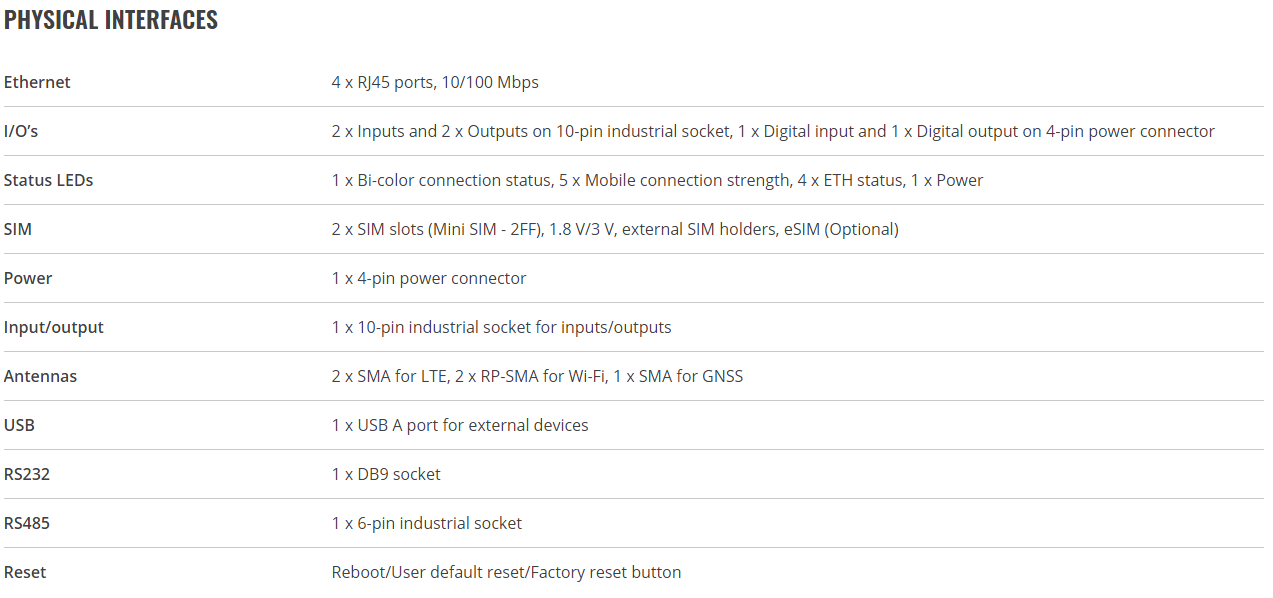The height and width of the screenshot is (598, 1273).
Task: Select the Status LEDs label
Action: click(x=49, y=180)
